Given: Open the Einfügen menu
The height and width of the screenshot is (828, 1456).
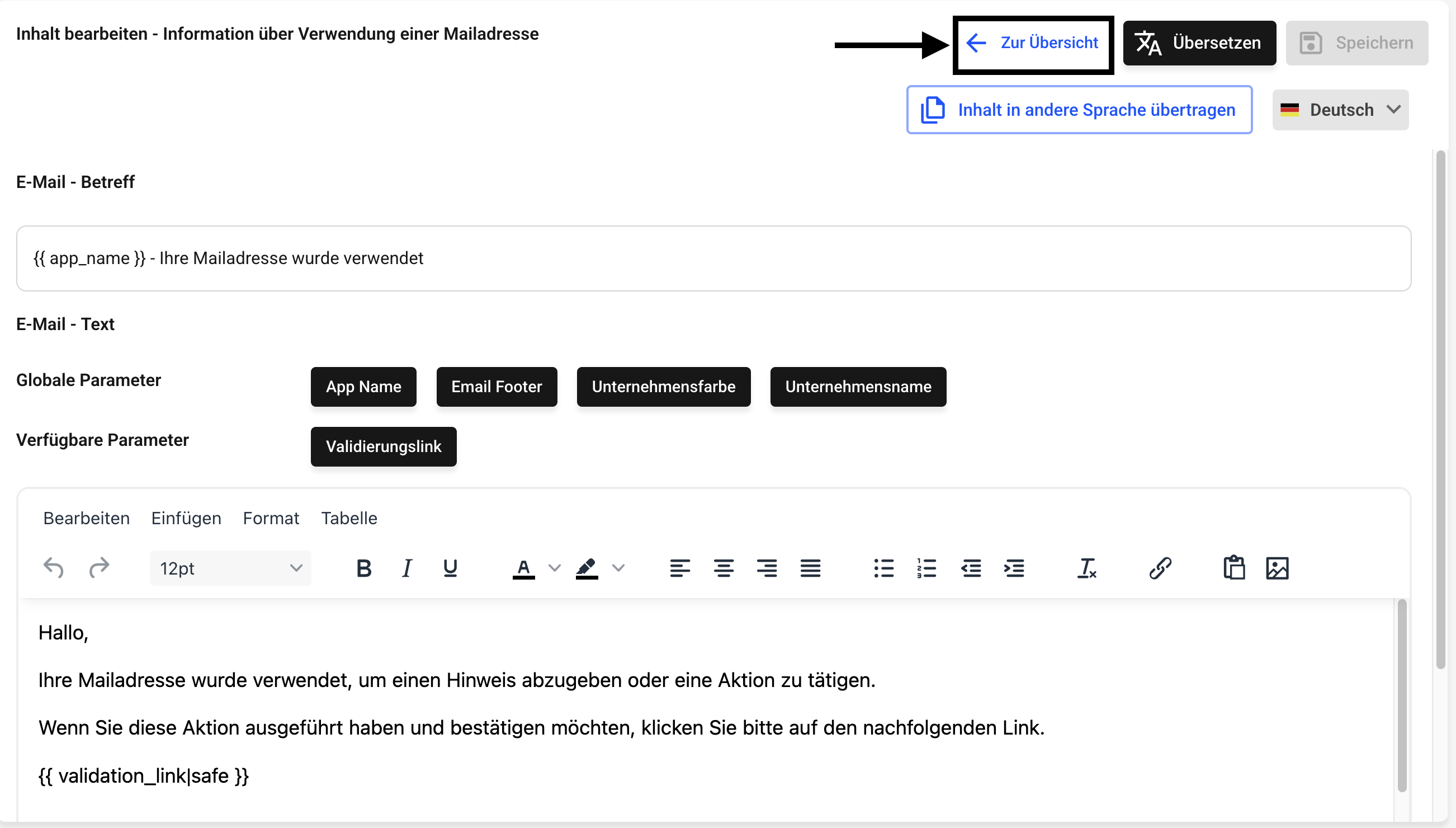Looking at the screenshot, I should [186, 518].
